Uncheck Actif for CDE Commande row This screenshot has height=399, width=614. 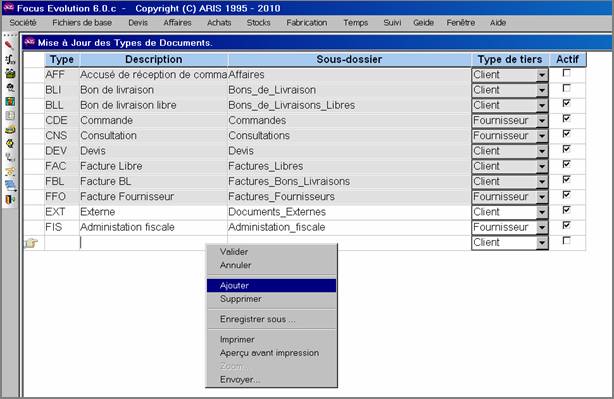coord(566,118)
